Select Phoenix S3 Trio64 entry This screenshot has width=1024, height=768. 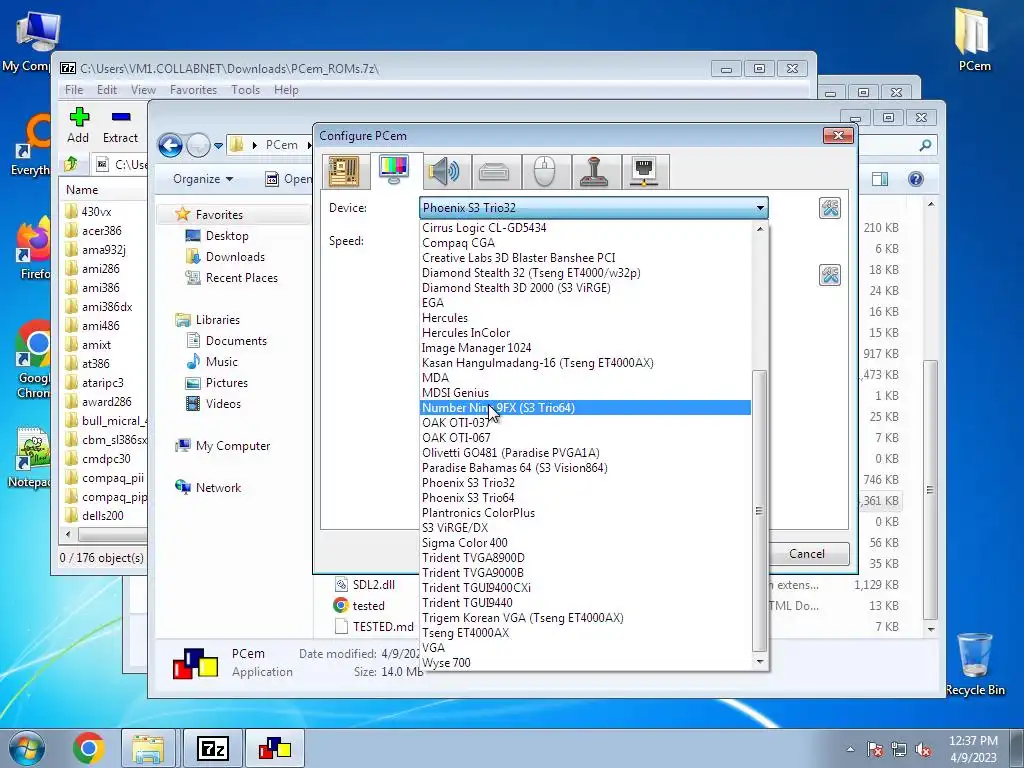pyautogui.click(x=586, y=498)
